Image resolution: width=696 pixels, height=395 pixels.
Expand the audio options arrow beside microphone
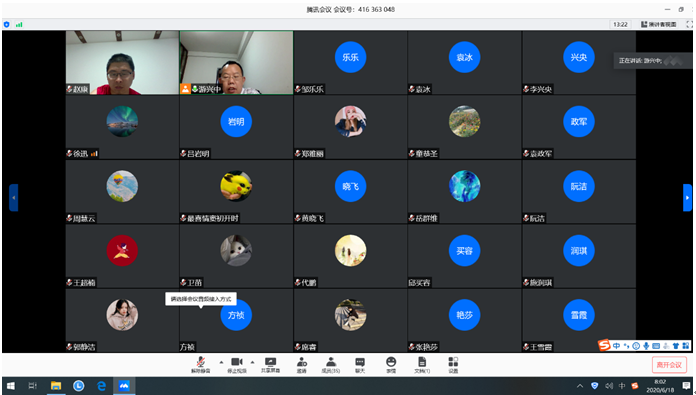click(x=221, y=362)
